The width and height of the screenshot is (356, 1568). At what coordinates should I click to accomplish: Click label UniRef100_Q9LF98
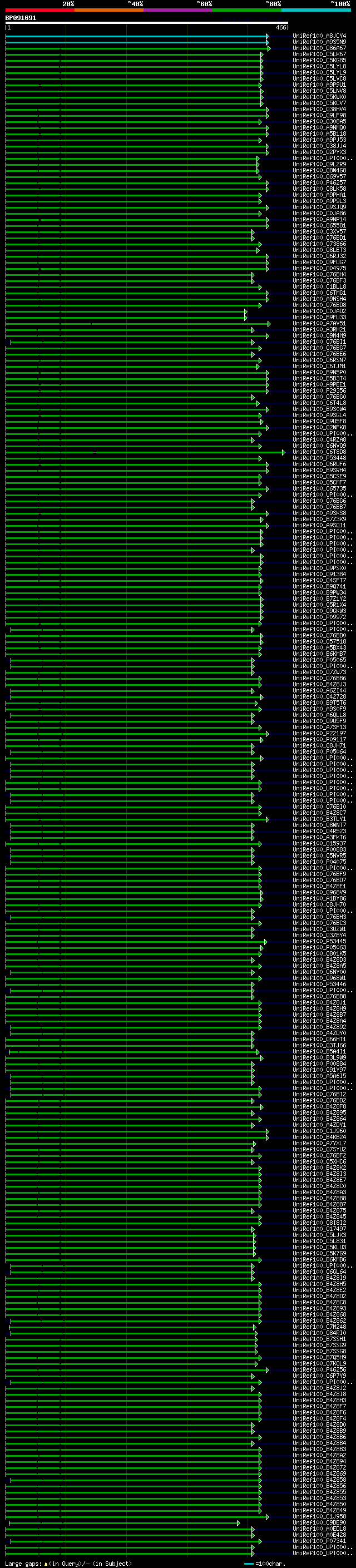(x=319, y=116)
